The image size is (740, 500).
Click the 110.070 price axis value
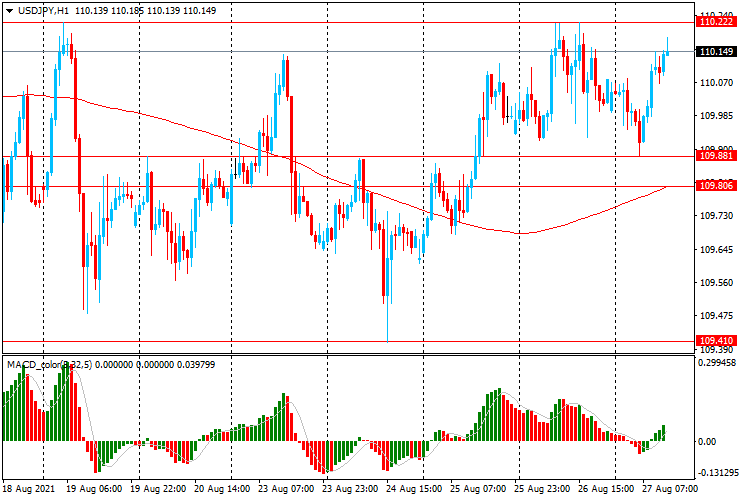click(716, 83)
